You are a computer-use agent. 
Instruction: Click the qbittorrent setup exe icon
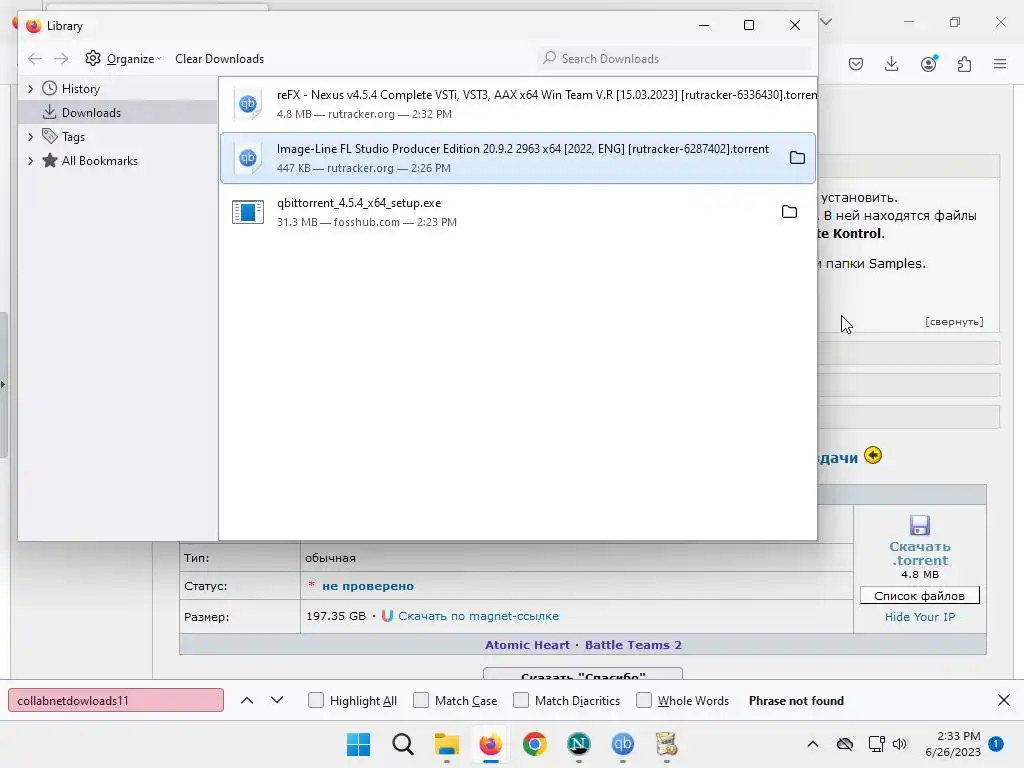click(248, 212)
